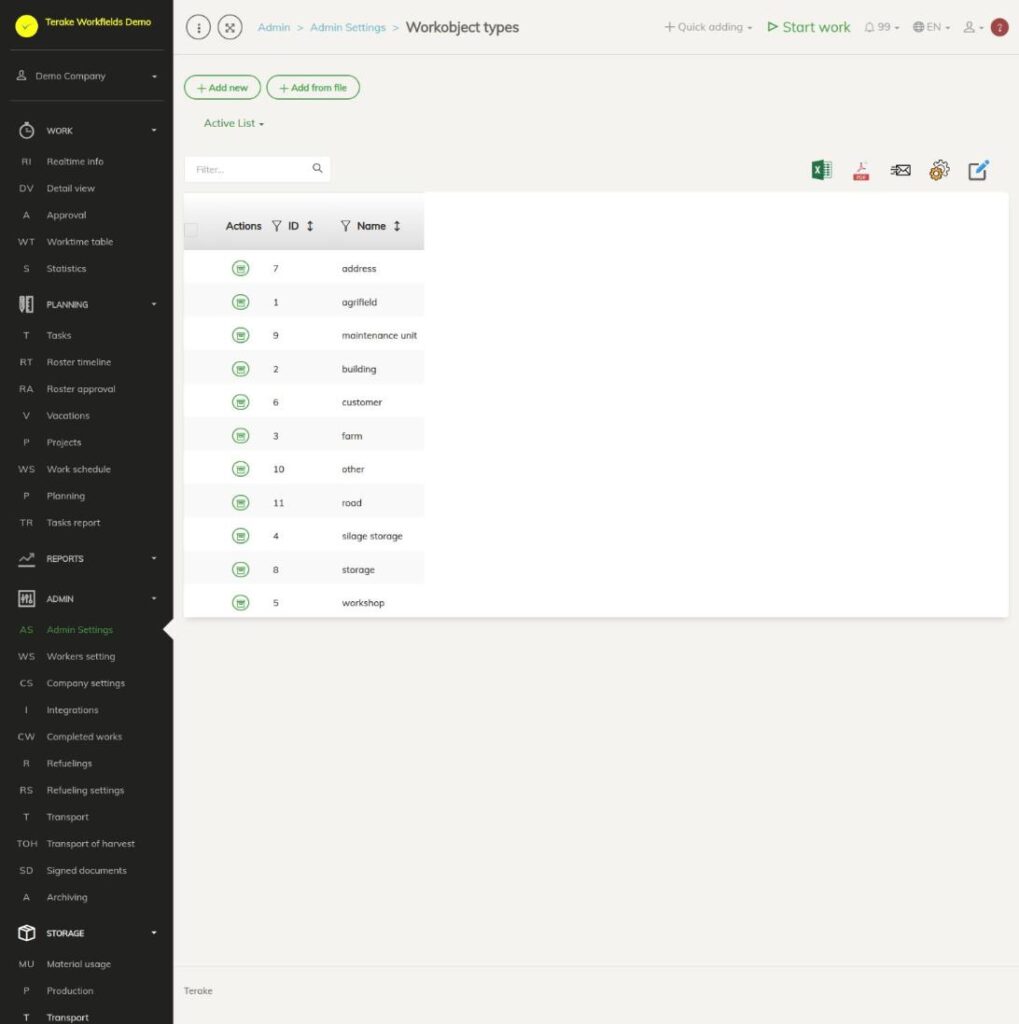
Task: Click action icon for address row
Action: [240, 268]
